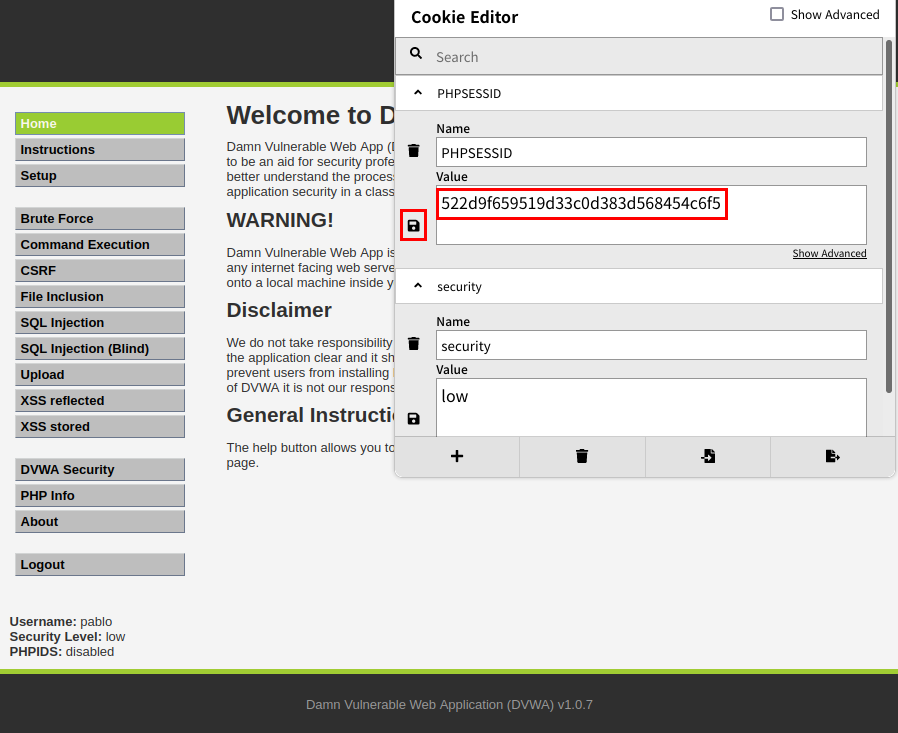Click the Show Advanced link under PHPSESSID
898x733 pixels.
coord(829,253)
